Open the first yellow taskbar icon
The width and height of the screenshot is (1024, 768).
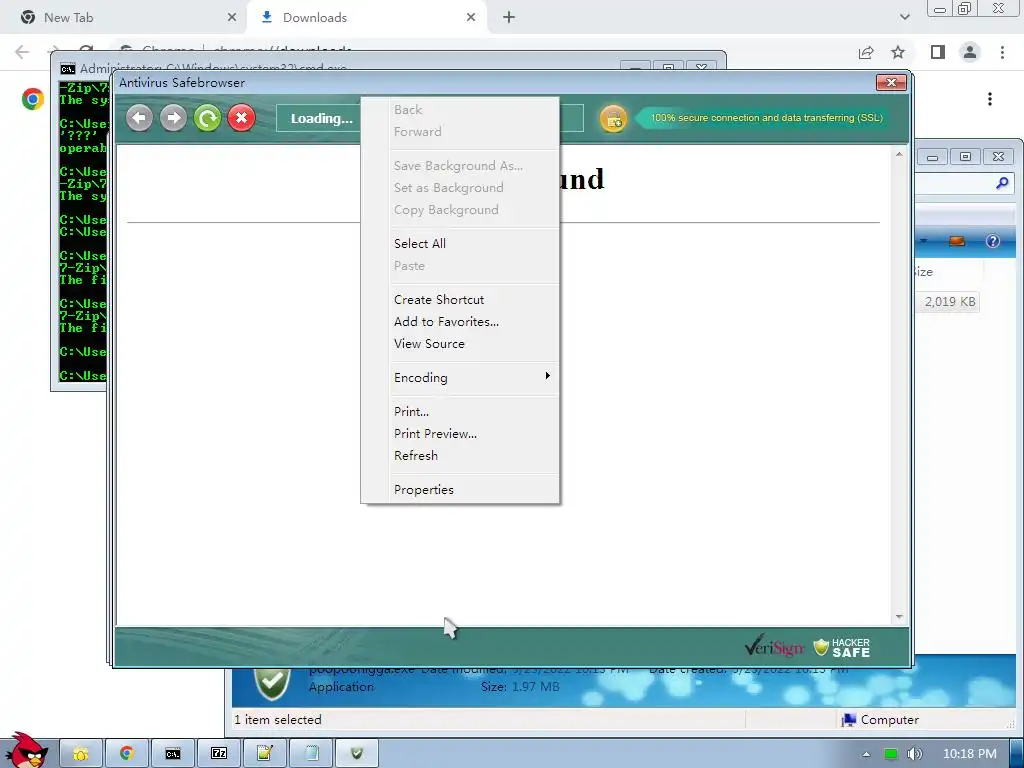coord(81,754)
